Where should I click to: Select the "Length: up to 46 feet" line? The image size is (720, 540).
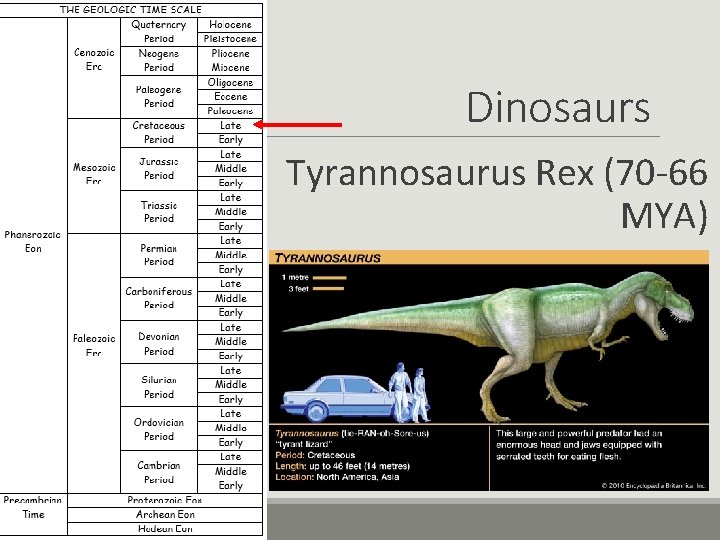342,466
